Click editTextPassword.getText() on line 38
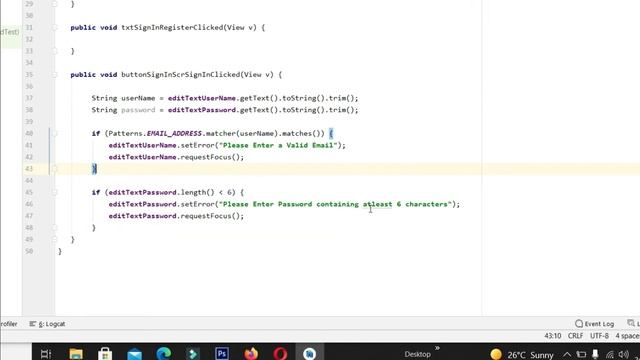The height and width of the screenshot is (360, 640). [223, 110]
